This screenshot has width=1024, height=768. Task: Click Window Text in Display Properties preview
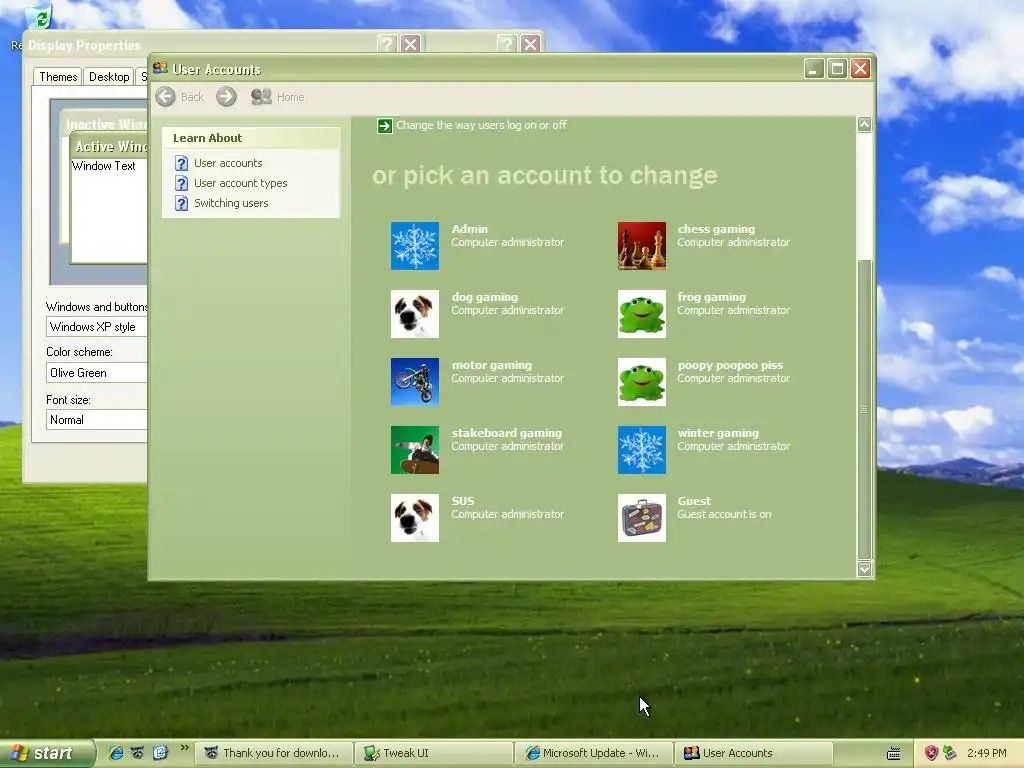(x=104, y=166)
